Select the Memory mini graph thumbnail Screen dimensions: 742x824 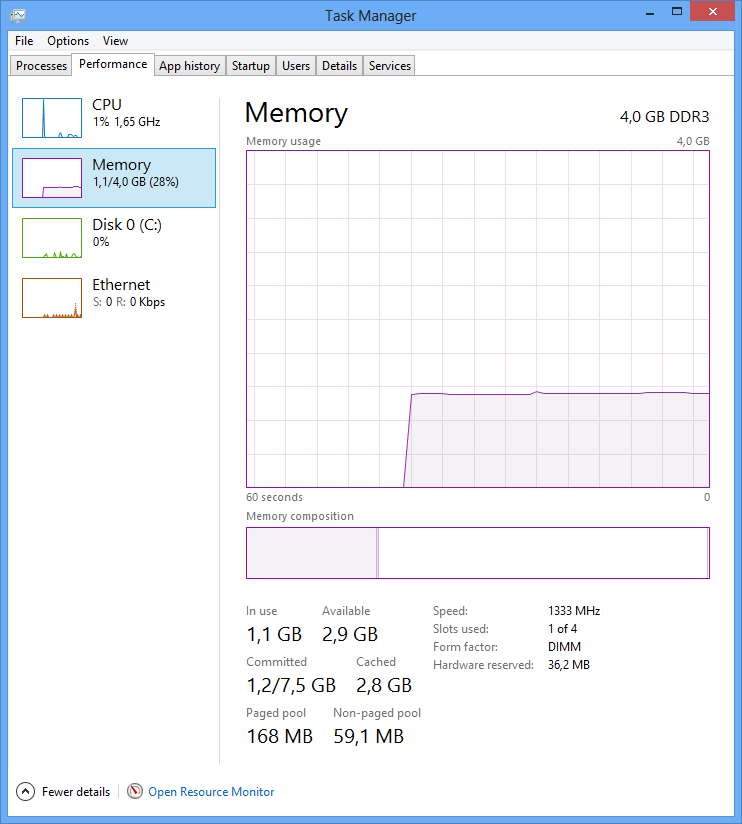point(52,178)
